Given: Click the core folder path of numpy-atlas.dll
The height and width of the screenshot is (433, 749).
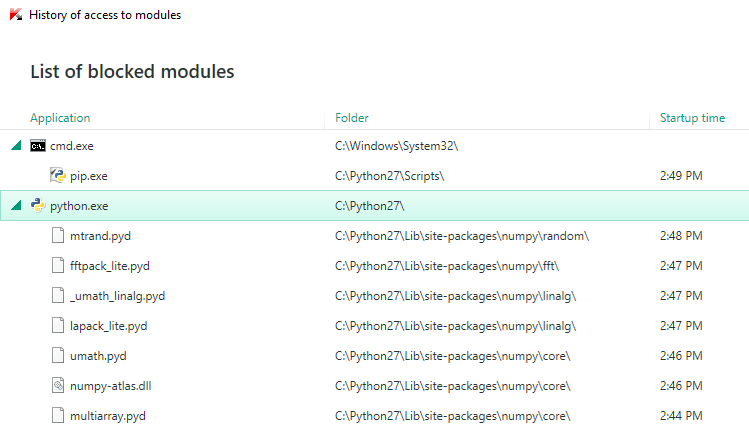Looking at the screenshot, I should coord(453,386).
